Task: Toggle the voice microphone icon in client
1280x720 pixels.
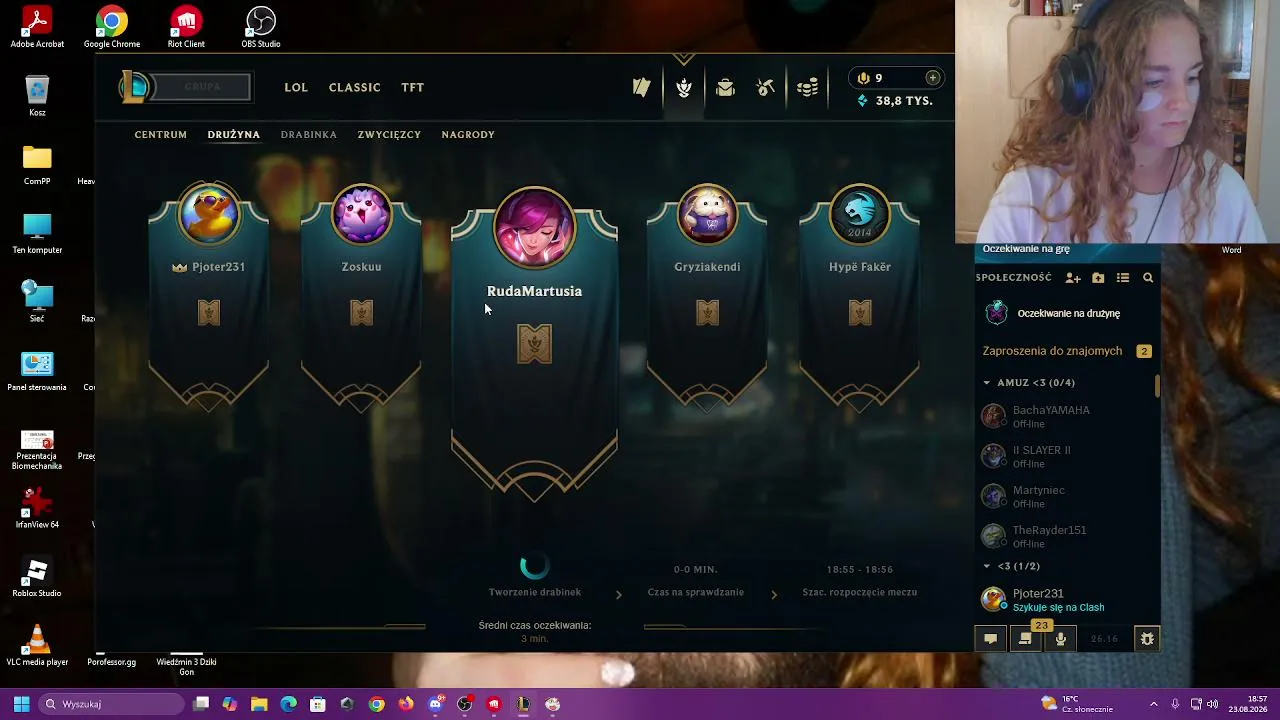Action: (1061, 639)
